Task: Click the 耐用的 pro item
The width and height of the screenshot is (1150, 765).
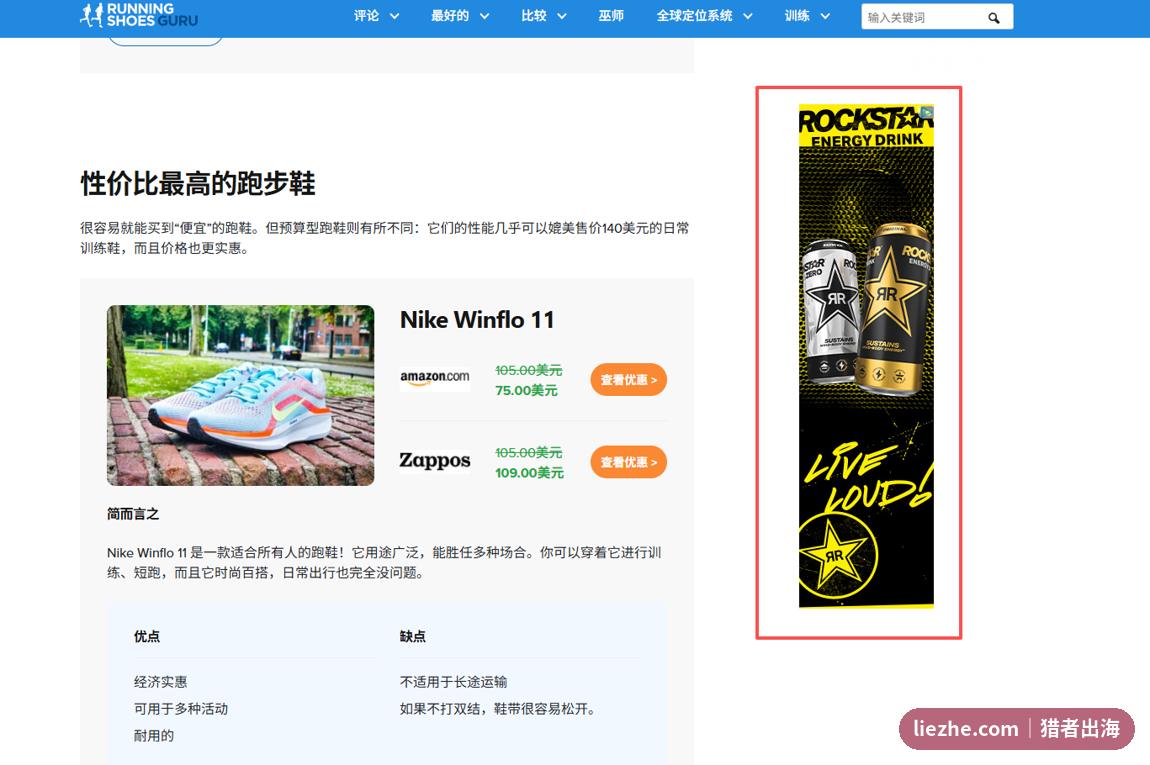Action: click(x=154, y=736)
